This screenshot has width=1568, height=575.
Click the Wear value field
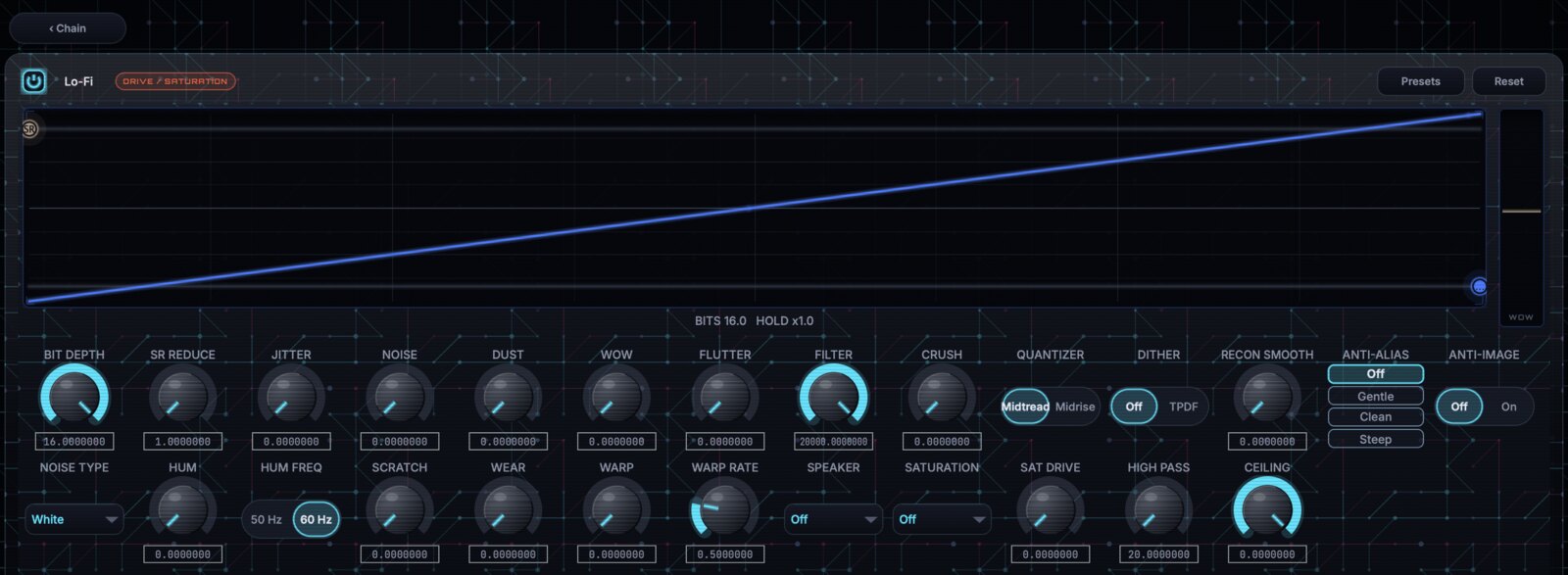point(508,554)
